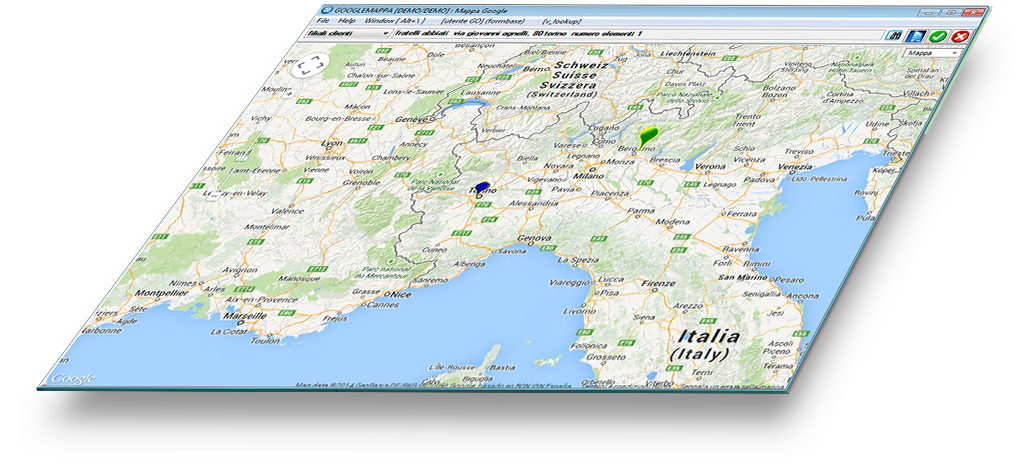Click the Verona label on the map

click(x=710, y=166)
